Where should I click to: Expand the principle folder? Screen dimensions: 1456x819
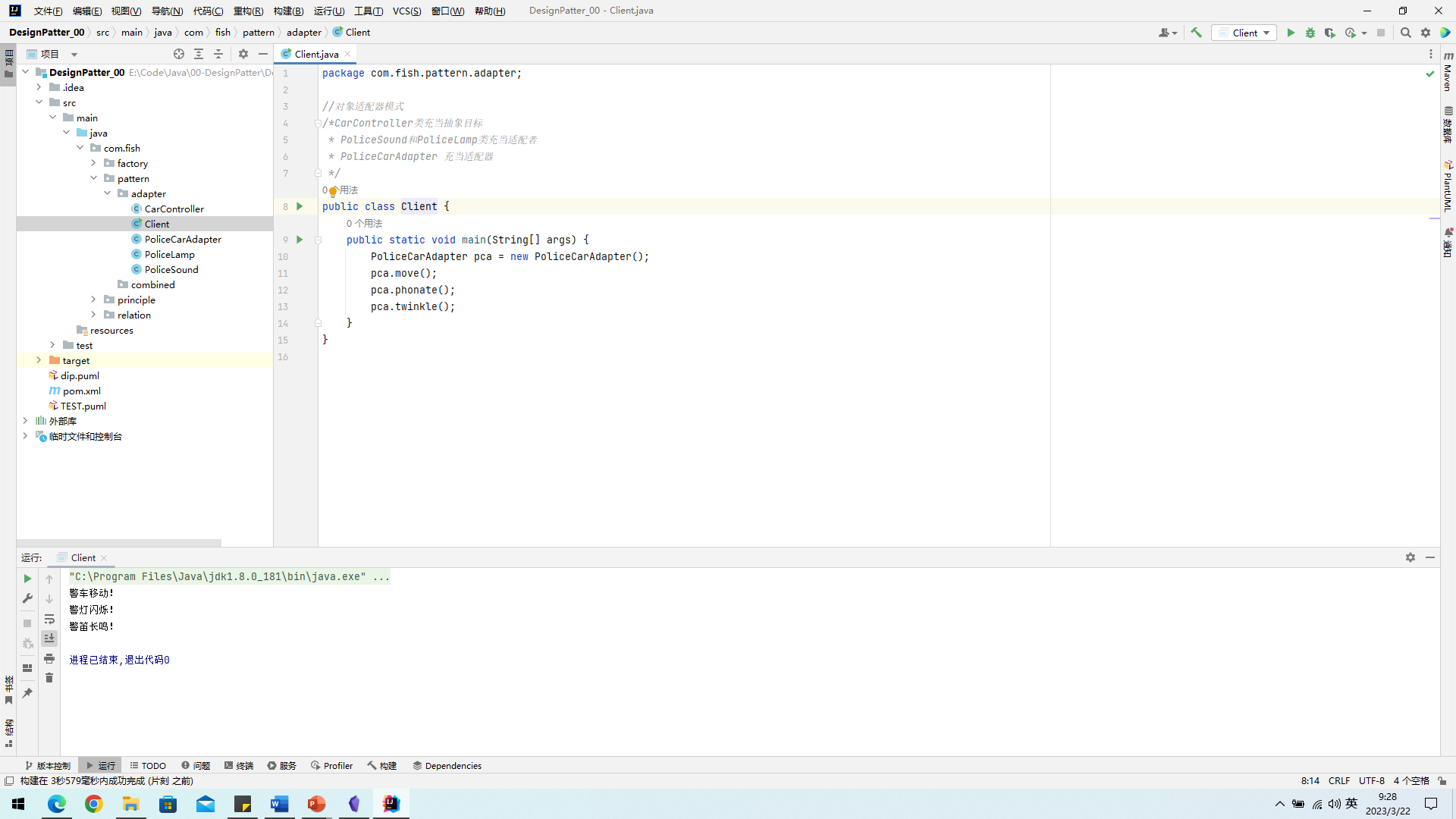point(94,300)
